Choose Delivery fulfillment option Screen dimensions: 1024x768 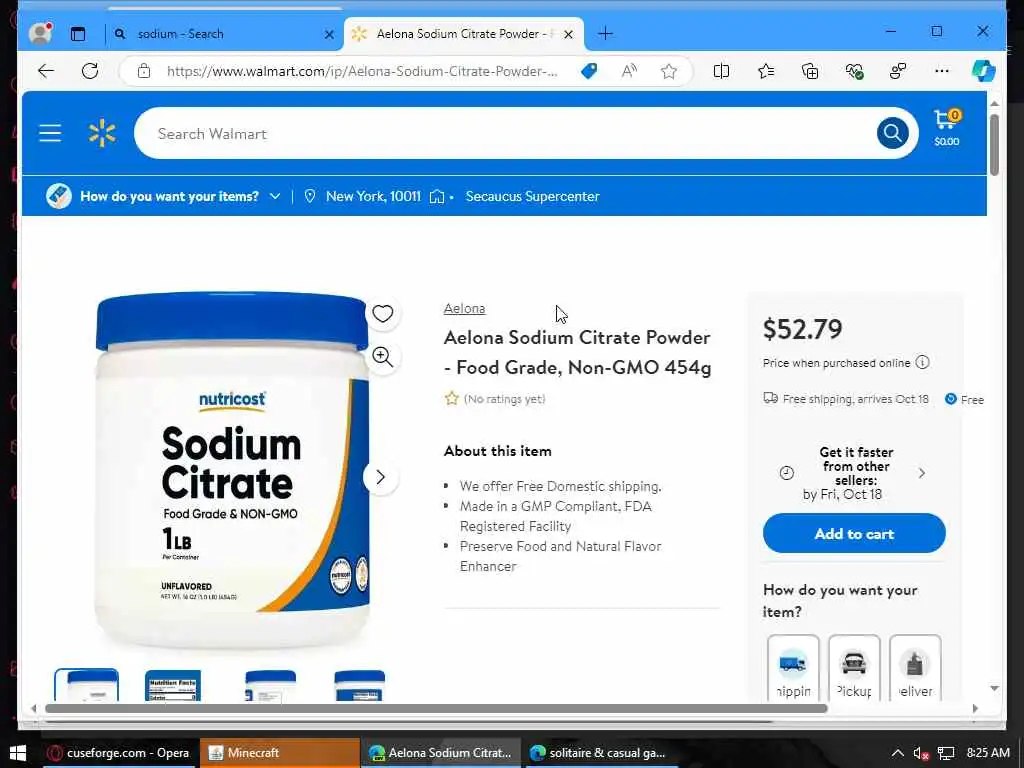tap(915, 667)
